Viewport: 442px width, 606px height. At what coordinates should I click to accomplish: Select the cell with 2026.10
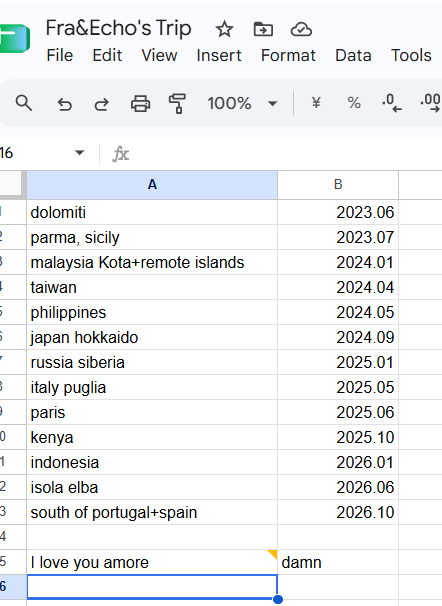click(338, 512)
